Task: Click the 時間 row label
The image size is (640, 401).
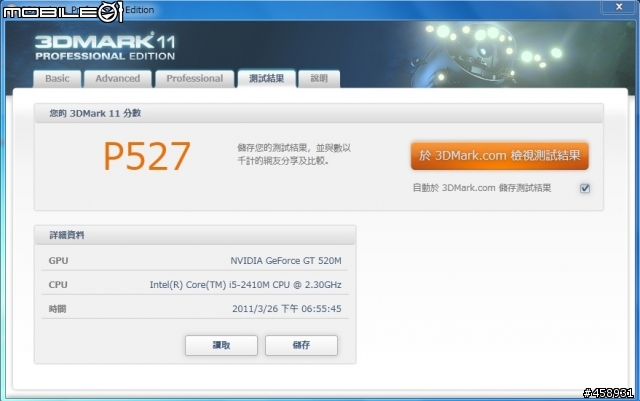Action: coord(57,309)
